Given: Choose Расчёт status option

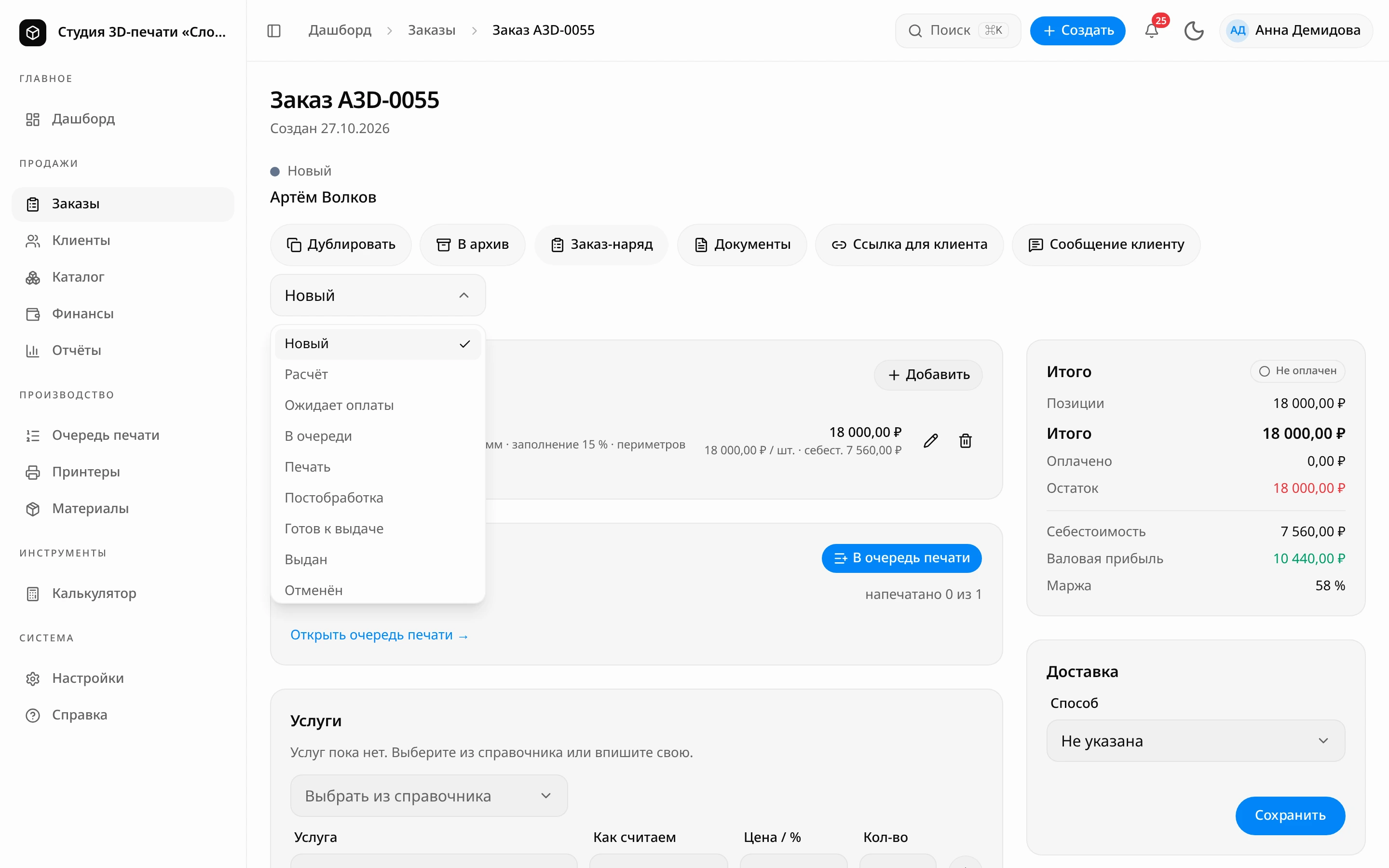Looking at the screenshot, I should tap(378, 374).
